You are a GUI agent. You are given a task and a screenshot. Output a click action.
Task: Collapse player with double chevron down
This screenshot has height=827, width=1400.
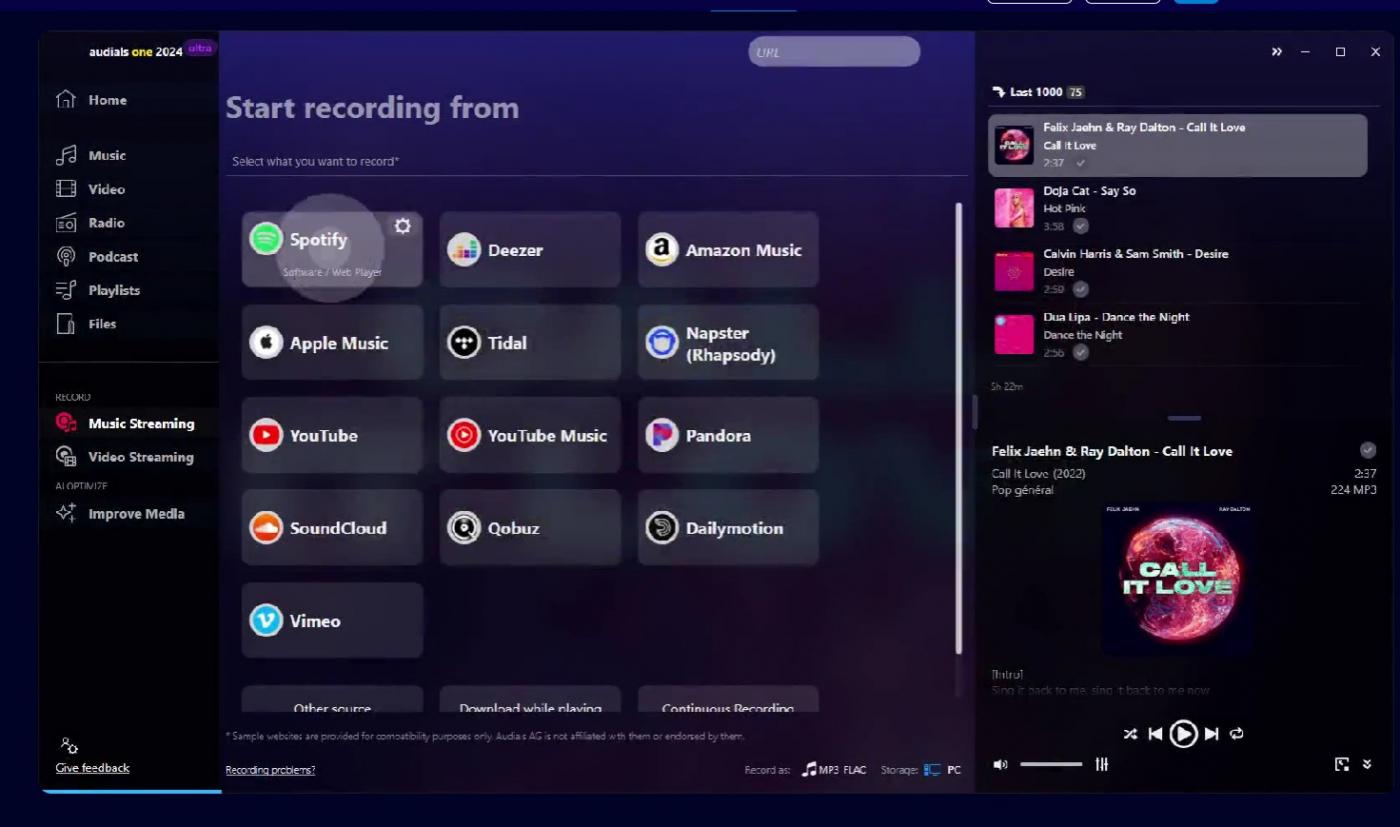tap(1367, 765)
